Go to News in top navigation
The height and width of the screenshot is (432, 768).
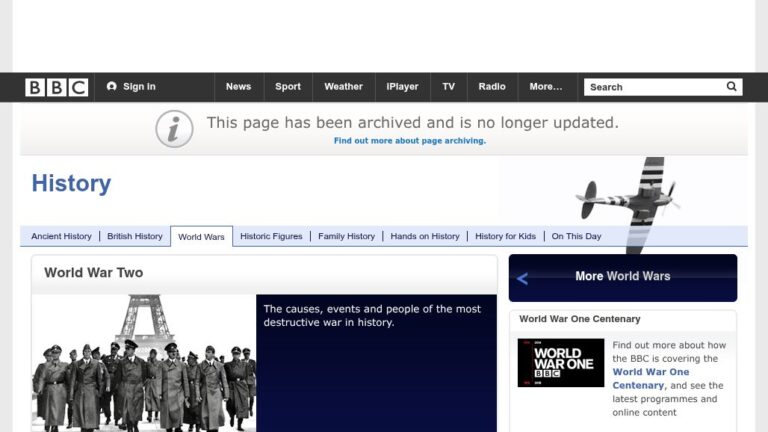click(x=239, y=87)
